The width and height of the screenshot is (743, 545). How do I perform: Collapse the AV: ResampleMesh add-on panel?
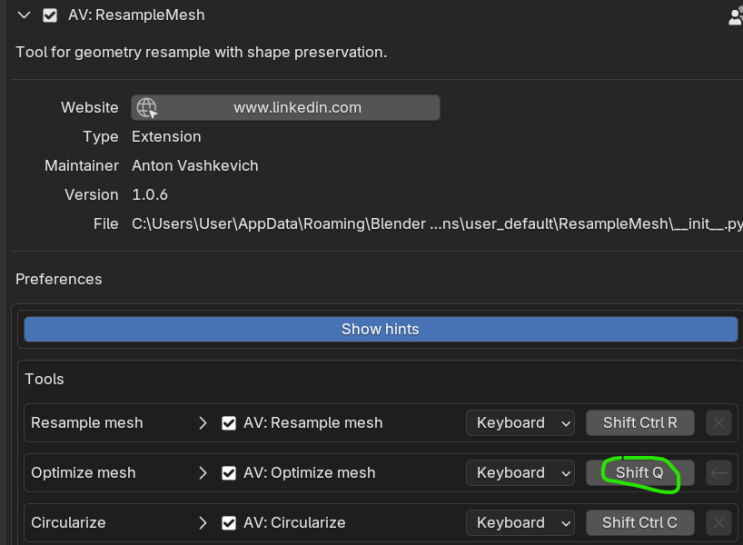tap(24, 16)
